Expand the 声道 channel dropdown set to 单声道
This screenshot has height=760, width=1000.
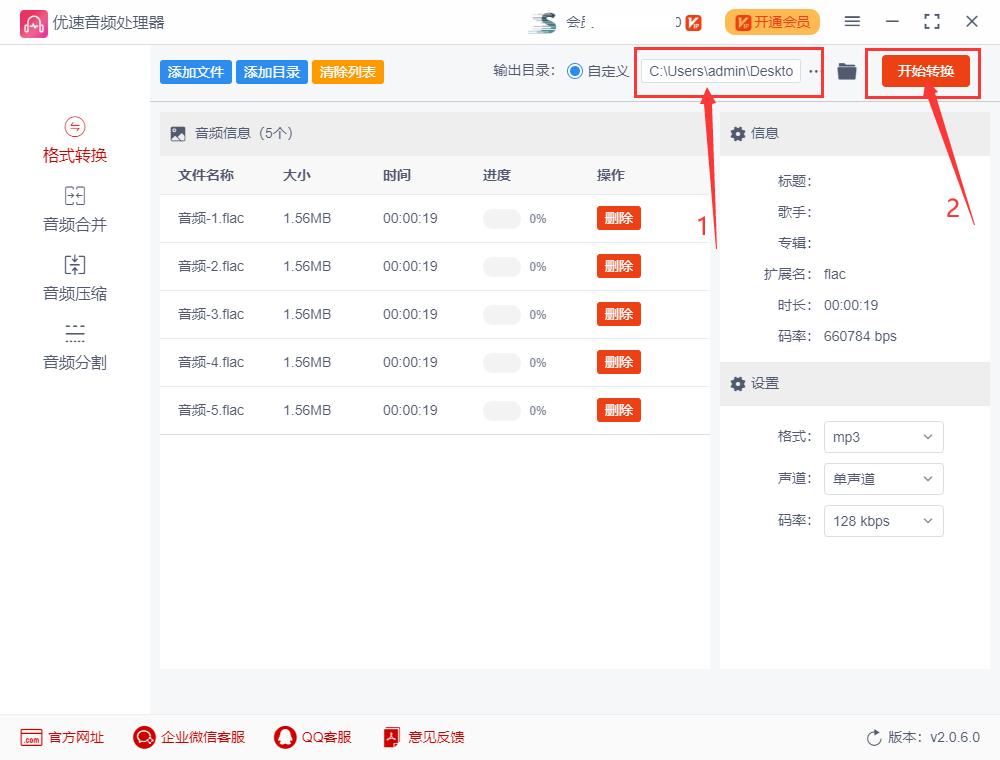click(883, 479)
